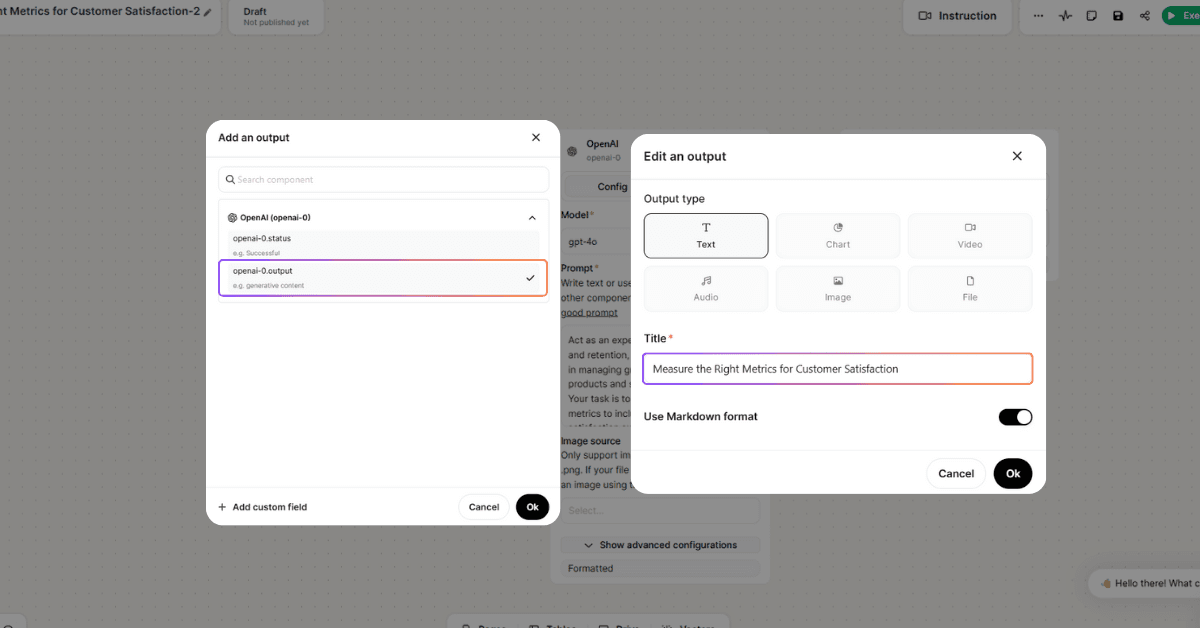
Task: Select the Text output type
Action: pos(706,236)
